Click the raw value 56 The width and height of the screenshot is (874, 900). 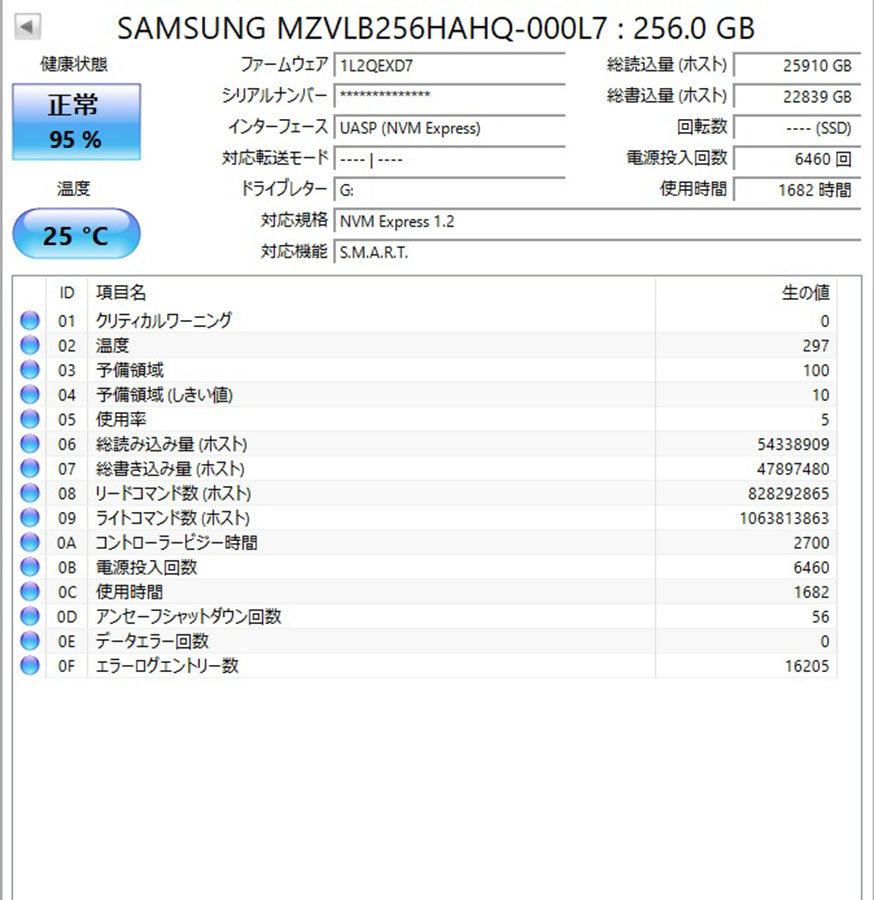coord(821,617)
